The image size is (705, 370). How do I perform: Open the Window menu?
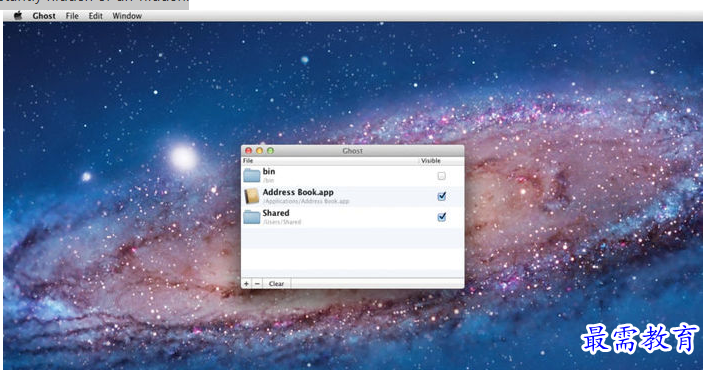pos(127,16)
